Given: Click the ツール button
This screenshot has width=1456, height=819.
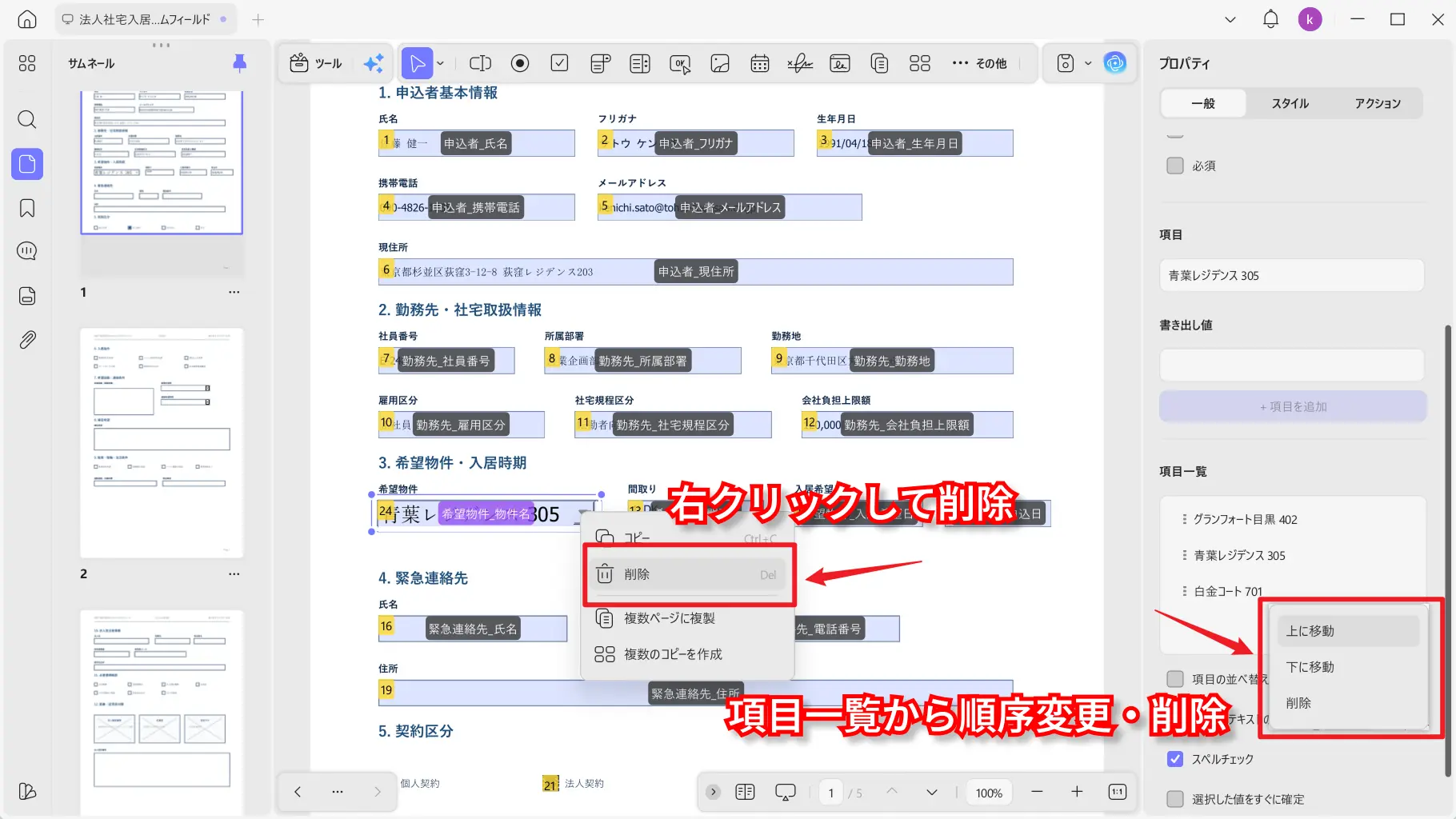Looking at the screenshot, I should click(316, 63).
